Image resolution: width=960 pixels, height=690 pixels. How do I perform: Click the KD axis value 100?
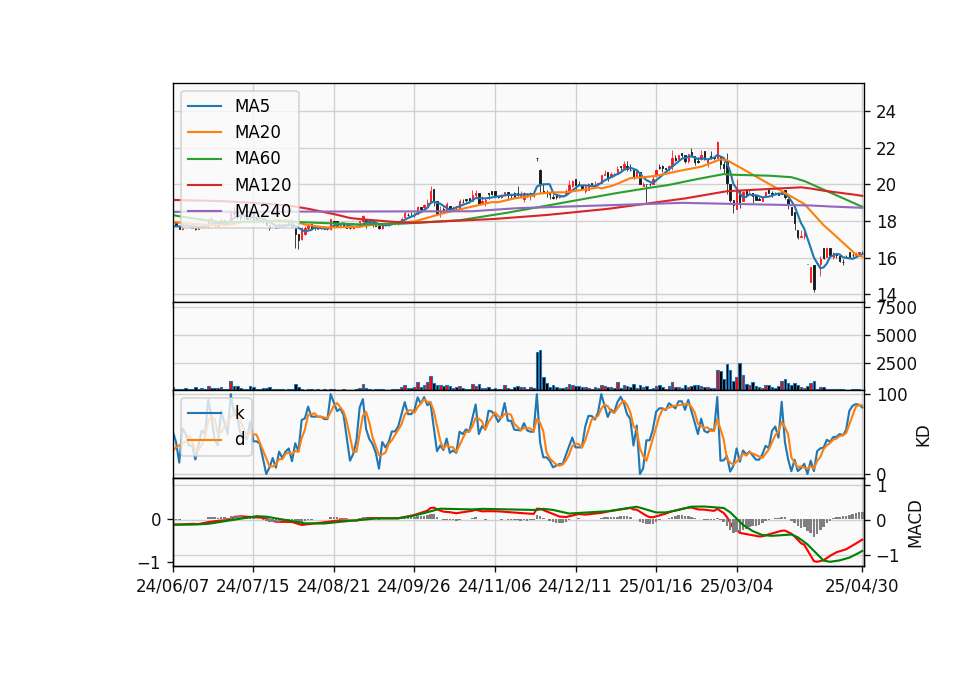pyautogui.click(x=891, y=395)
